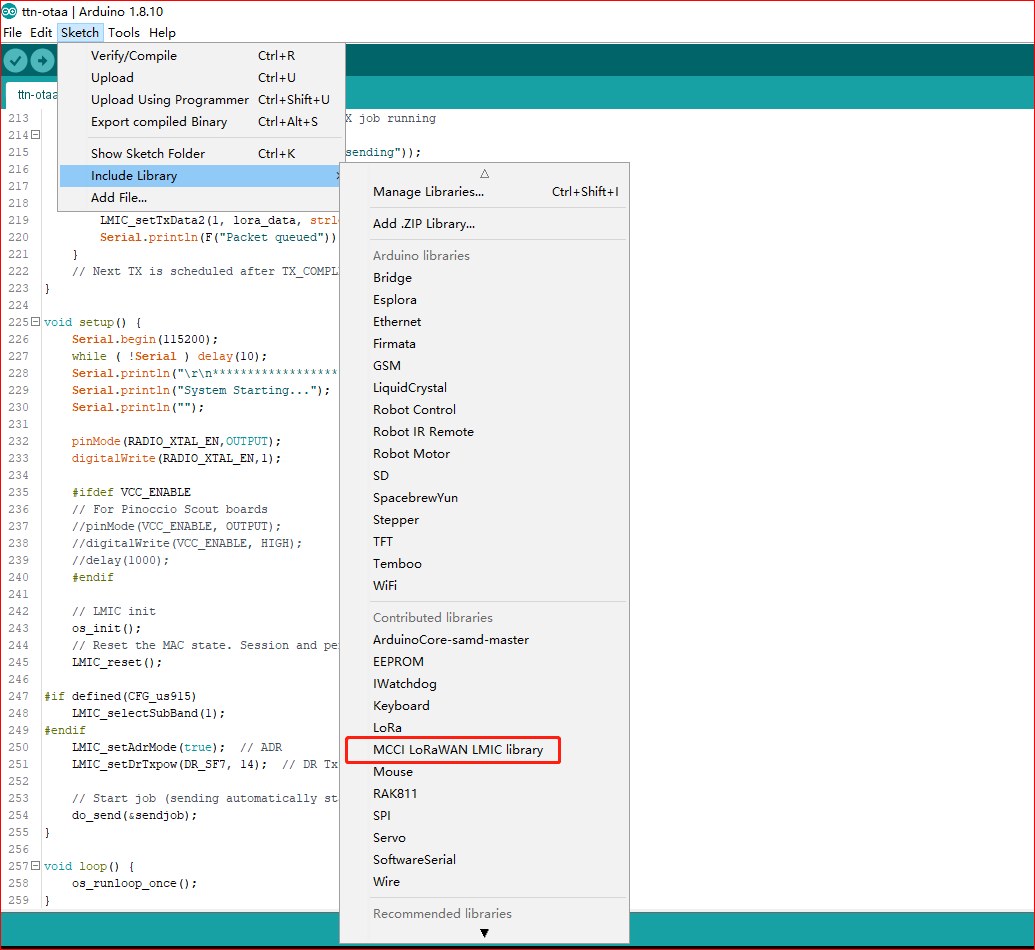Image resolution: width=1035 pixels, height=950 pixels.
Task: Include the Mouse library
Action: pos(484,771)
